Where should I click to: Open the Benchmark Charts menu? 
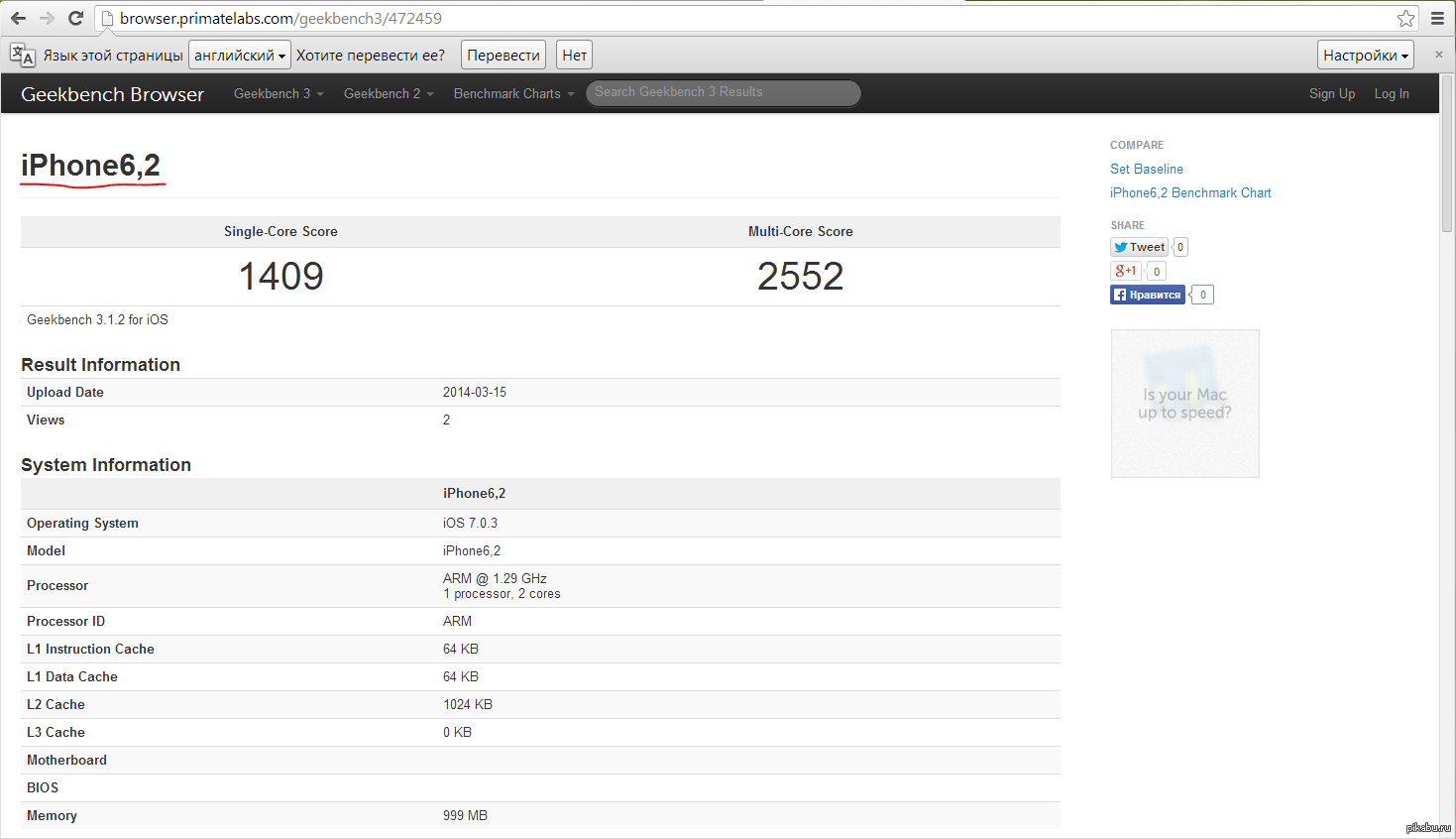pyautogui.click(x=513, y=93)
